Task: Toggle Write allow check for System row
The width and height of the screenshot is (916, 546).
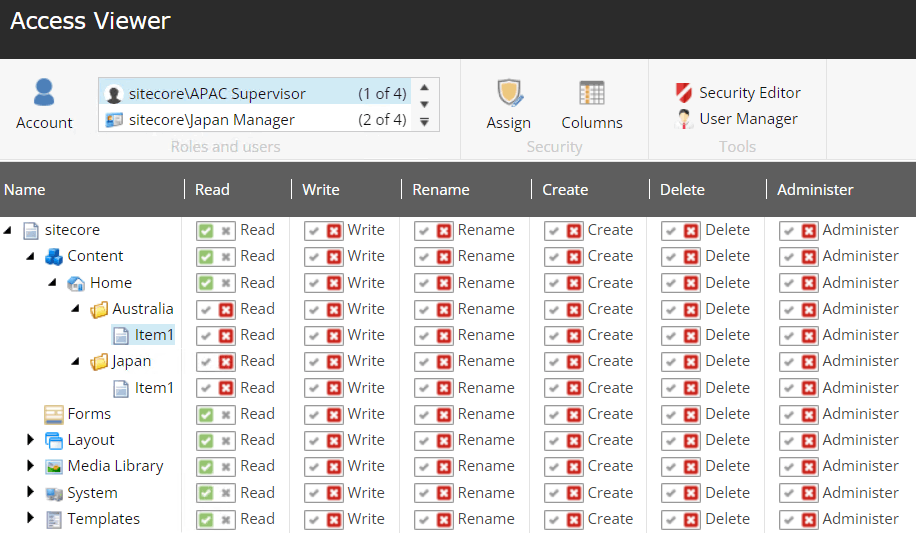Action: (x=314, y=493)
